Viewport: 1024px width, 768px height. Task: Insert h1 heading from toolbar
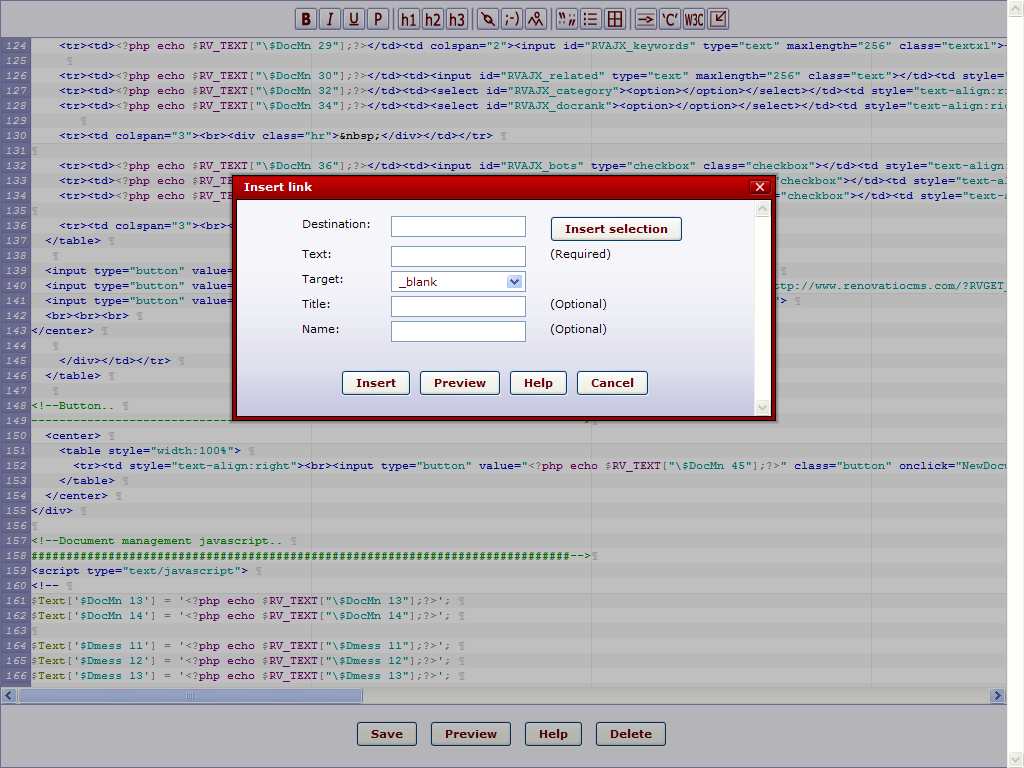409,19
